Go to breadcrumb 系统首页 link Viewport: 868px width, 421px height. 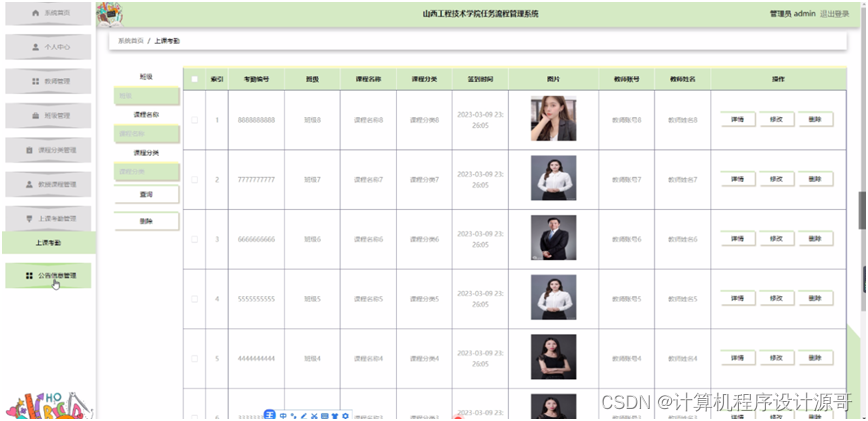point(131,41)
